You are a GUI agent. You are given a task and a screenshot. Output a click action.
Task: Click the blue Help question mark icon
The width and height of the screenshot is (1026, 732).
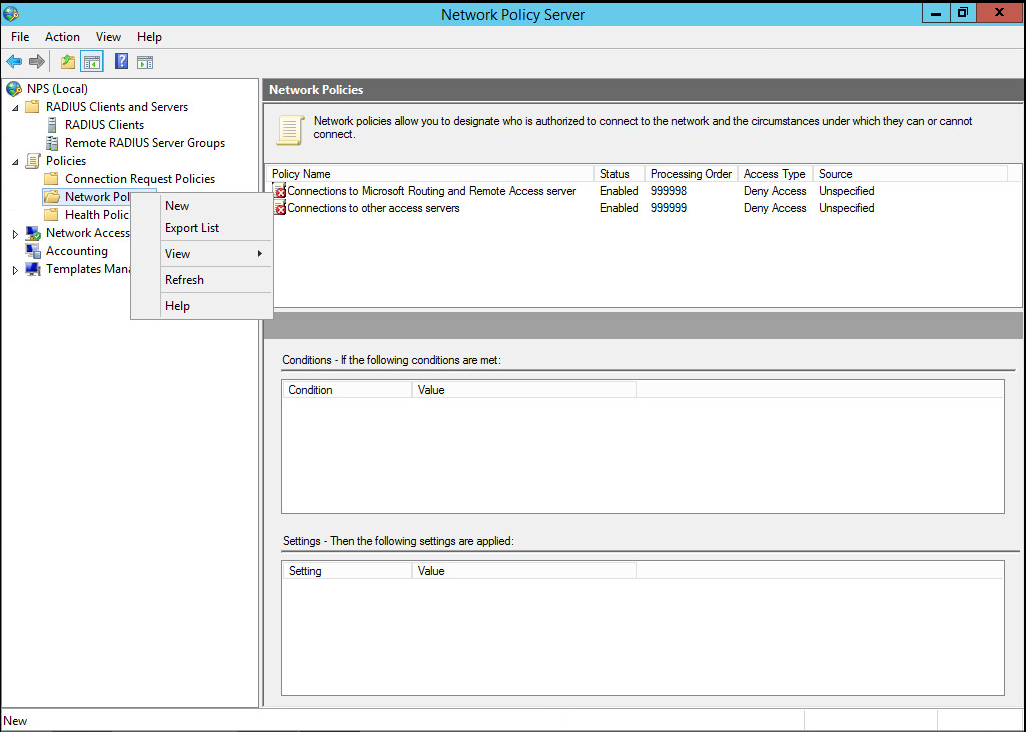tap(121, 62)
